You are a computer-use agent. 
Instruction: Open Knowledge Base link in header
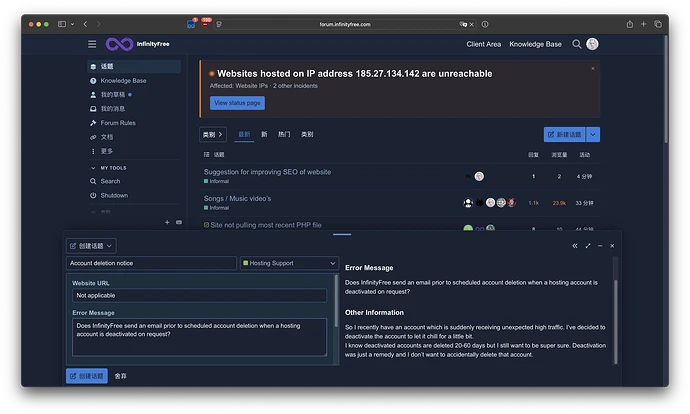(535, 44)
